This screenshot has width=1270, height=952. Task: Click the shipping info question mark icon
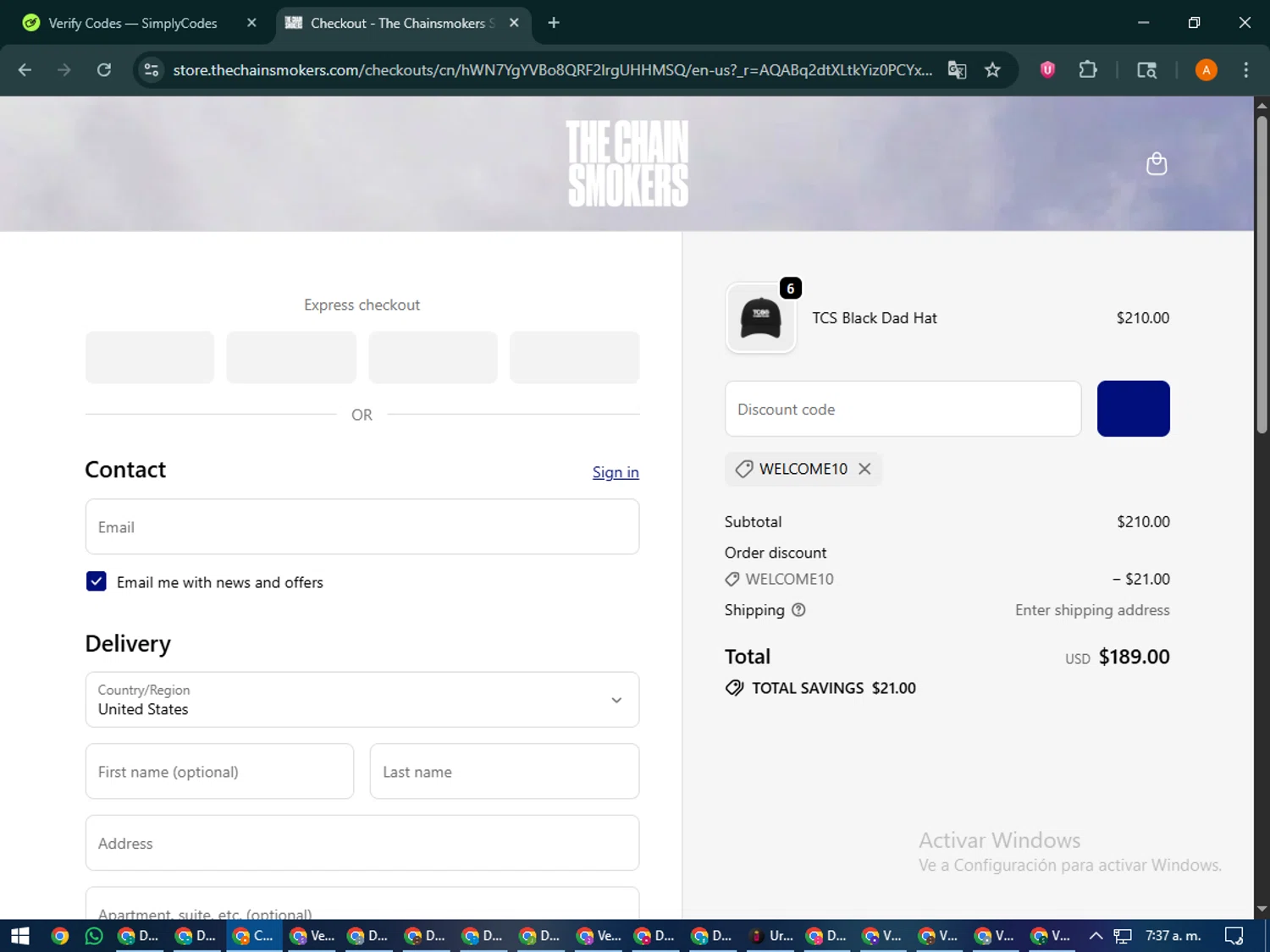[x=798, y=610]
